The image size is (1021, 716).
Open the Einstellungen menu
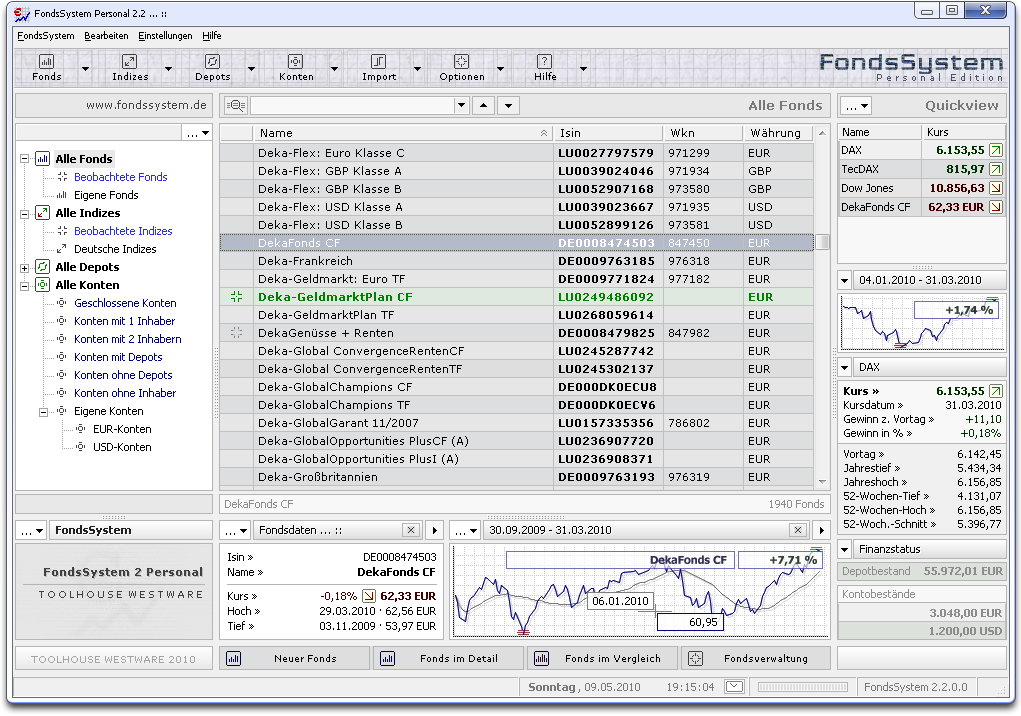point(165,36)
